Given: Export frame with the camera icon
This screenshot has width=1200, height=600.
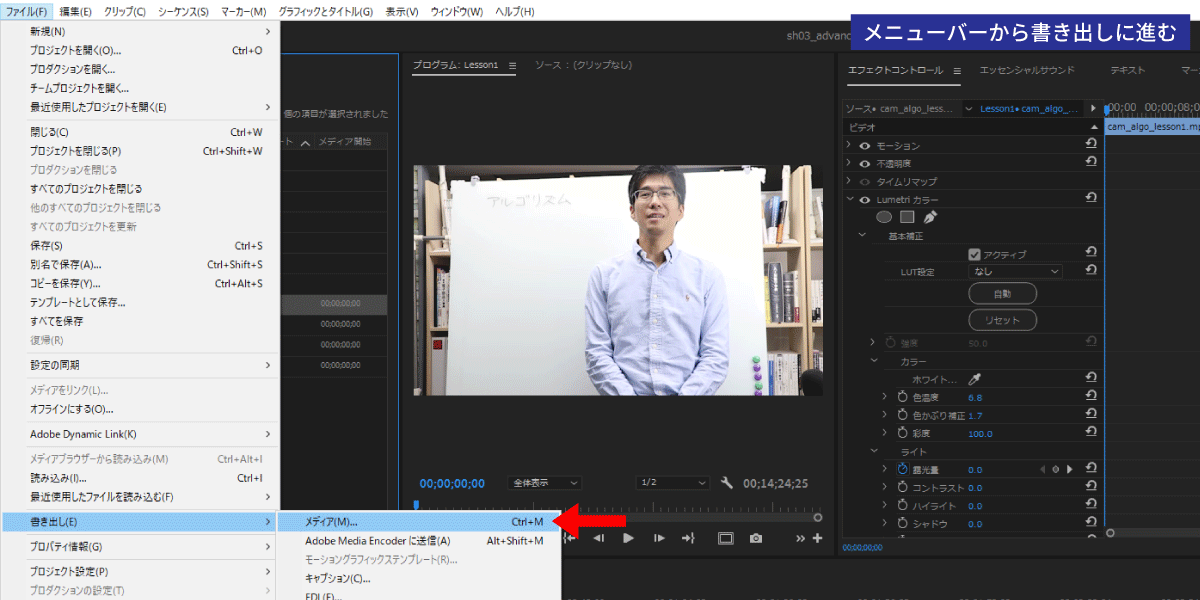Looking at the screenshot, I should click(x=756, y=538).
